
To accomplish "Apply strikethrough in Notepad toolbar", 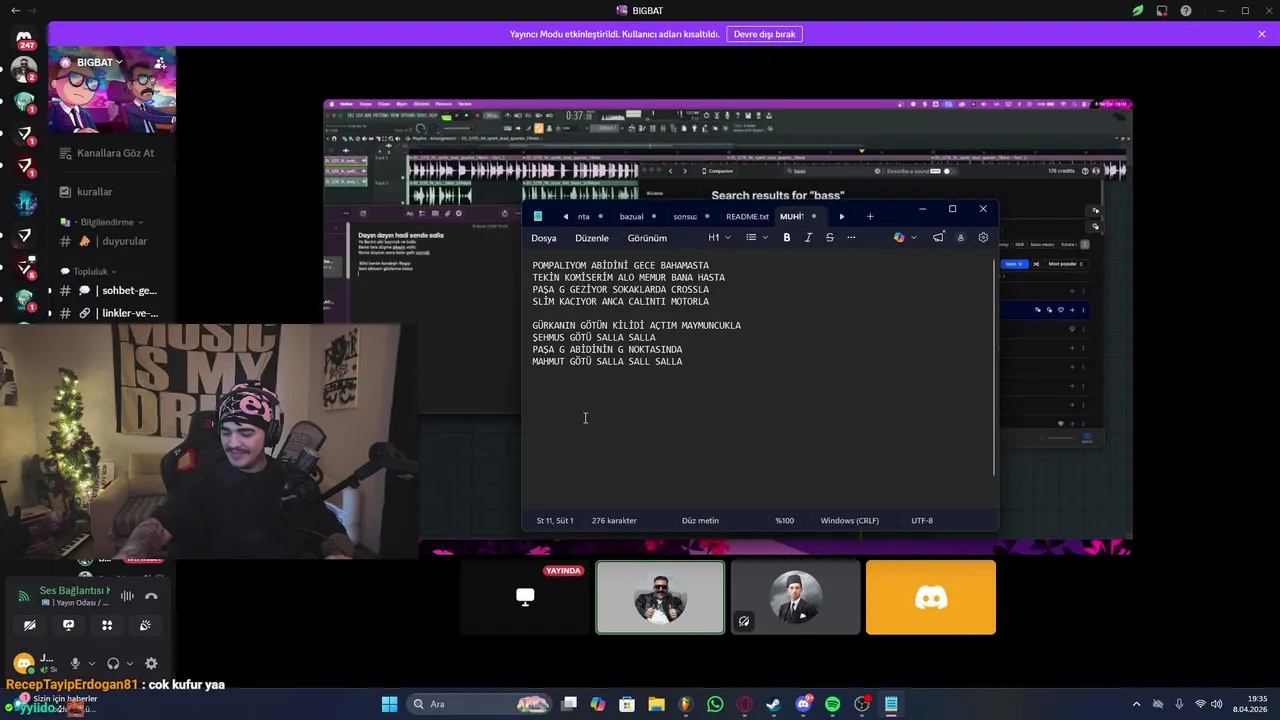I will (829, 238).
